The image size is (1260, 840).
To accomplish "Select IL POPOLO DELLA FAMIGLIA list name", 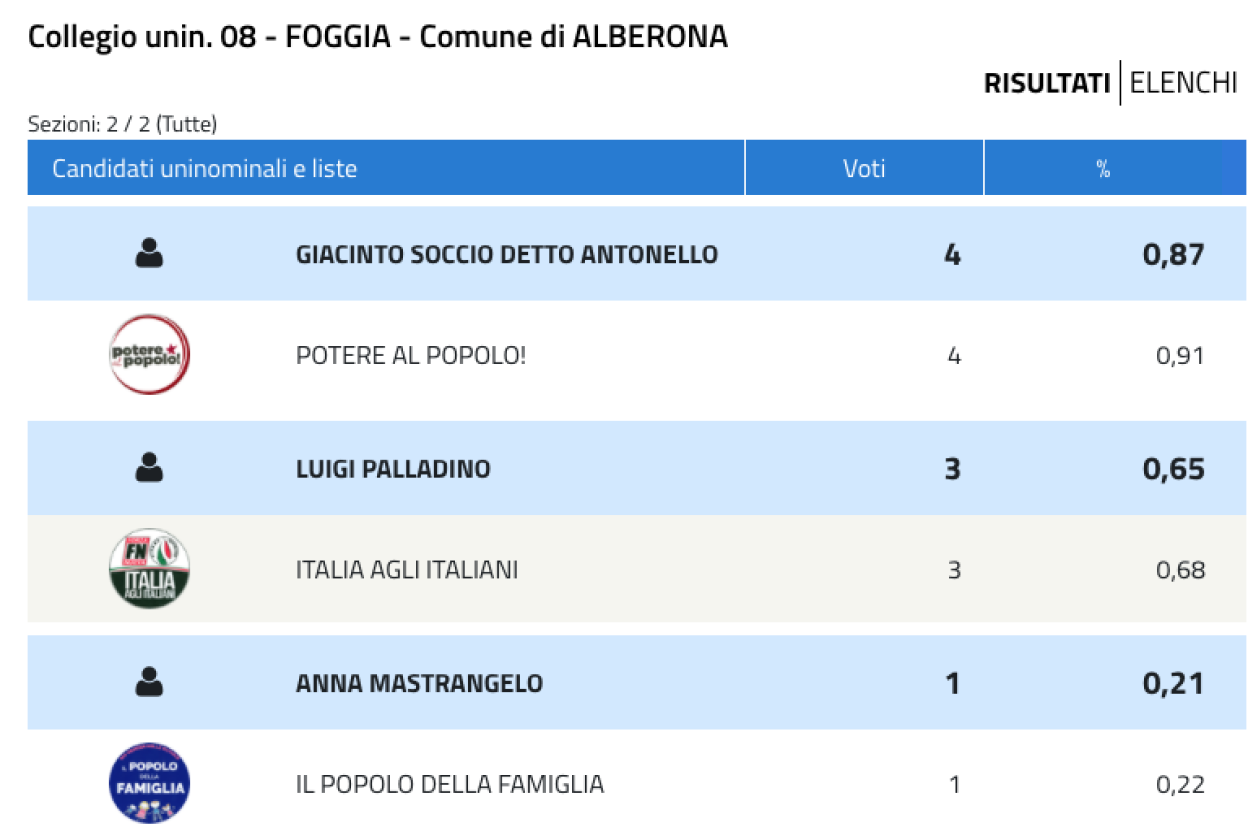I will tap(450, 784).
